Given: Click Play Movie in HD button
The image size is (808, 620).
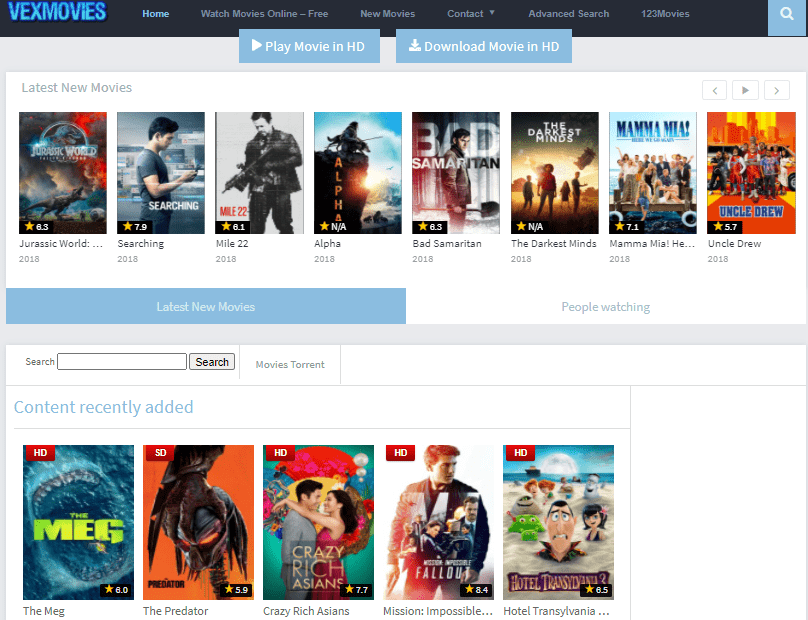Looking at the screenshot, I should tap(309, 46).
